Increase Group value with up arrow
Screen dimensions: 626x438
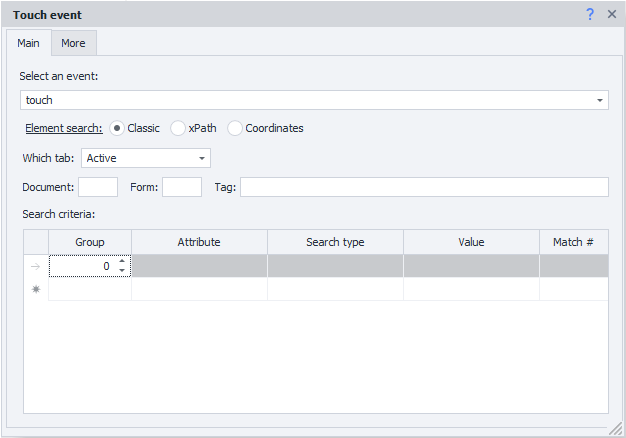[x=122, y=262]
